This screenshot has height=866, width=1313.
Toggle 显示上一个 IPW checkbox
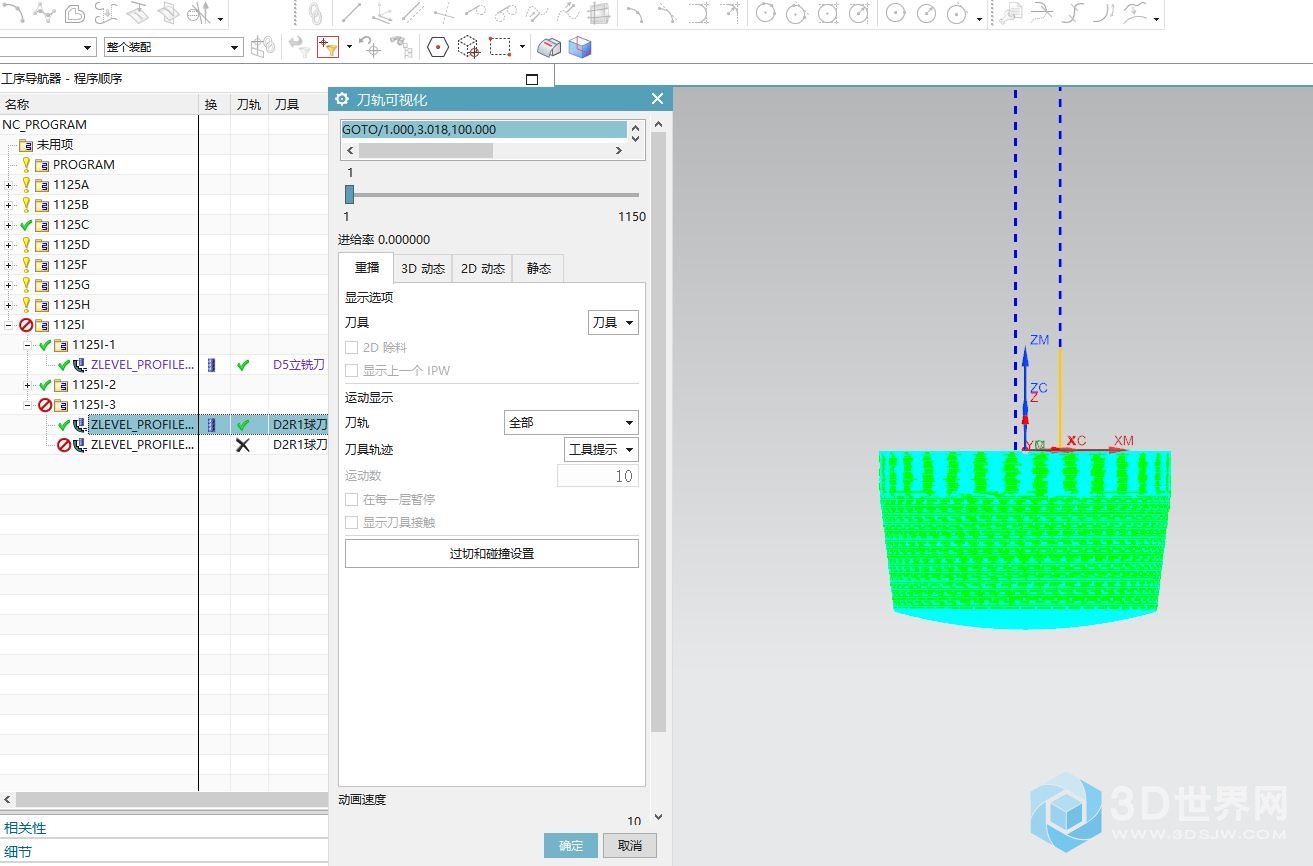[351, 370]
